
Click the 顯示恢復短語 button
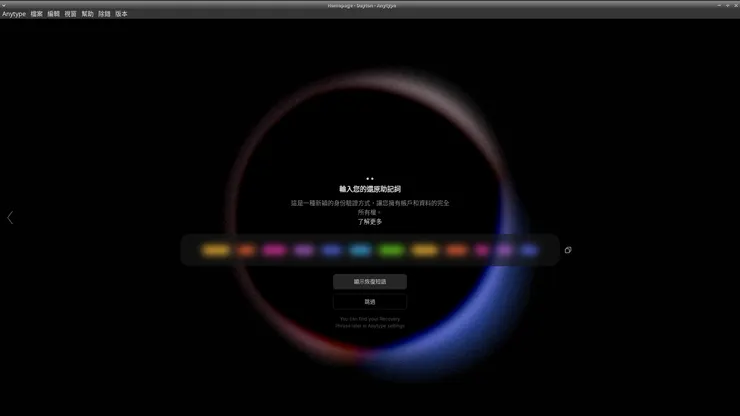(x=370, y=281)
